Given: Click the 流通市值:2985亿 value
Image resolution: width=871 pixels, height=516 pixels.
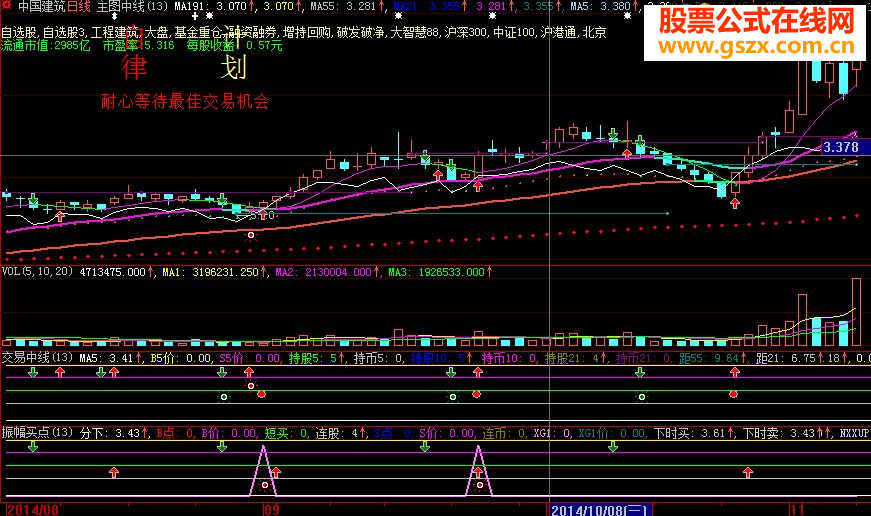Looking at the screenshot, I should 46,46.
